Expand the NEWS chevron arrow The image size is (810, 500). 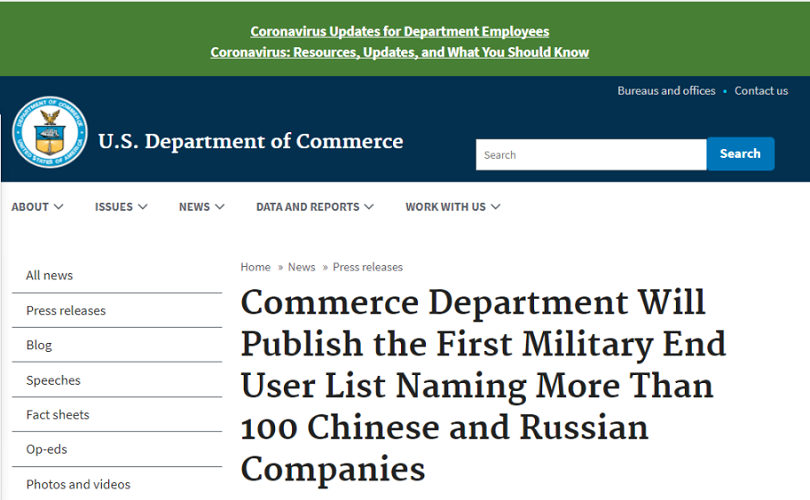click(220, 207)
